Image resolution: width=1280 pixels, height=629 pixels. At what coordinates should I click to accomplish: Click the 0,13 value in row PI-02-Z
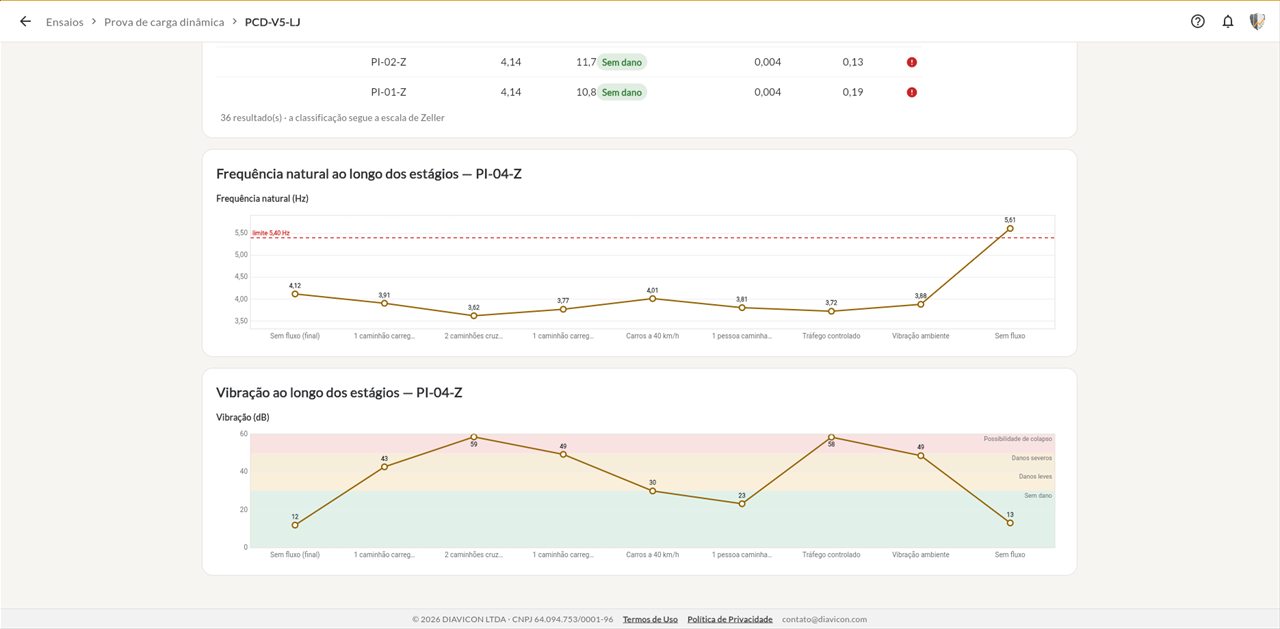coord(852,62)
